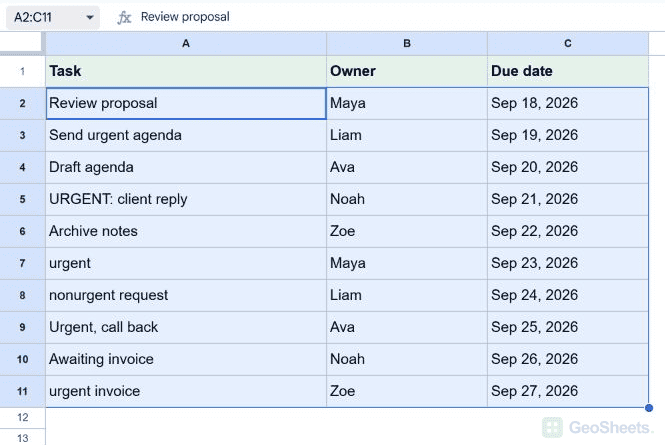Viewport: 665px width, 445px height.
Task: Select row 4 header
Action: [x=22, y=168]
